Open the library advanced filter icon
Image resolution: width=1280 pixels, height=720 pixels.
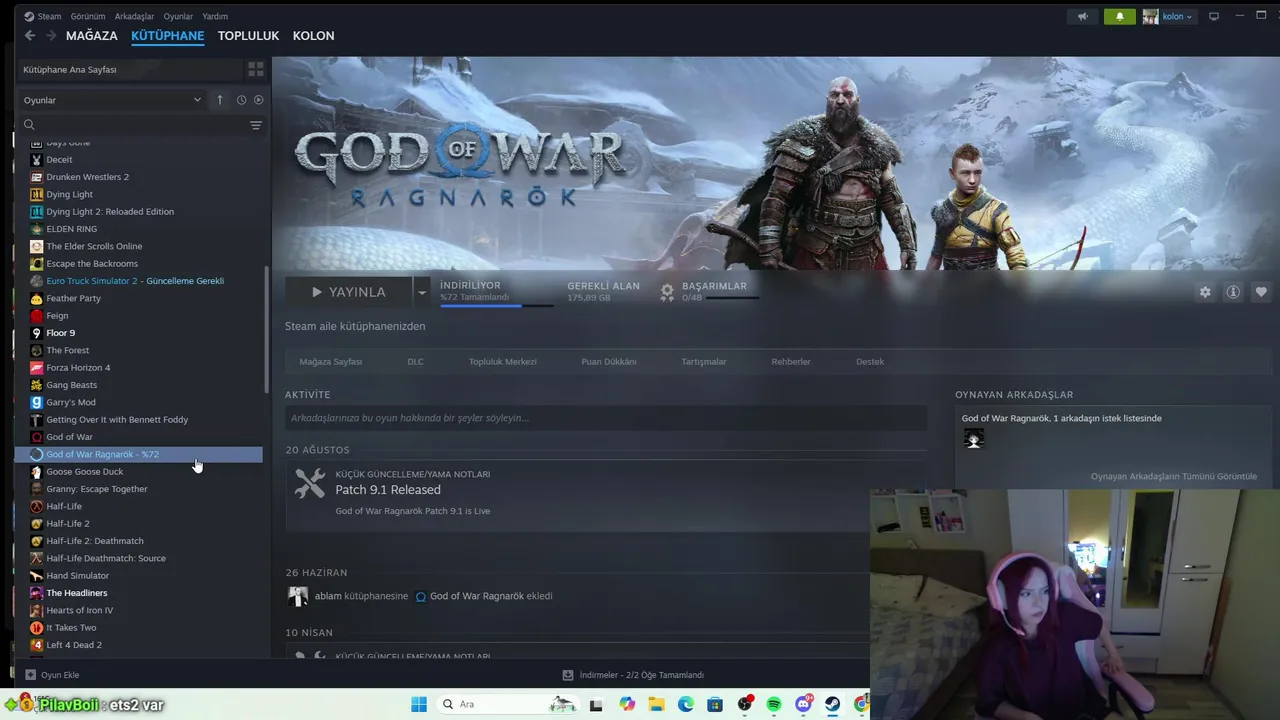[256, 125]
